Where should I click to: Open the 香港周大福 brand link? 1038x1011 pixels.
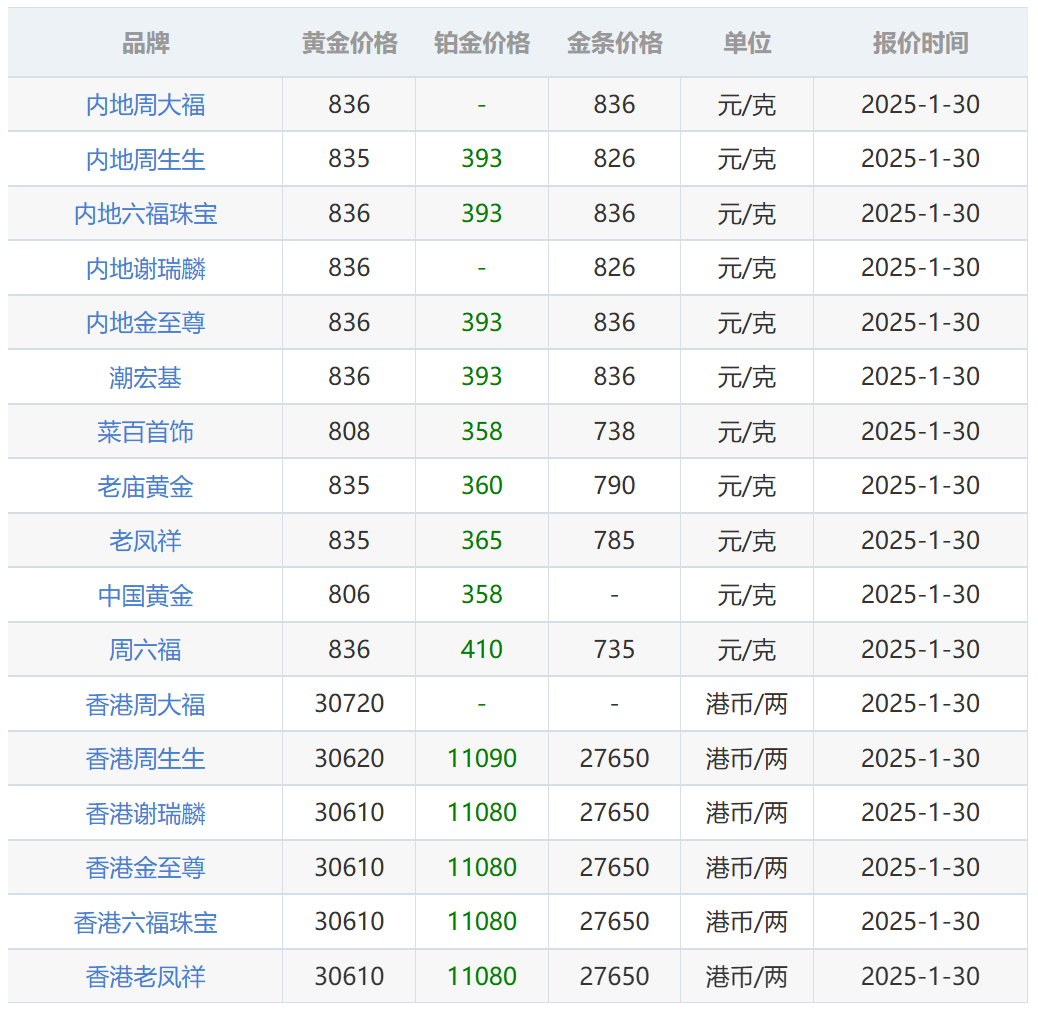pos(146,704)
